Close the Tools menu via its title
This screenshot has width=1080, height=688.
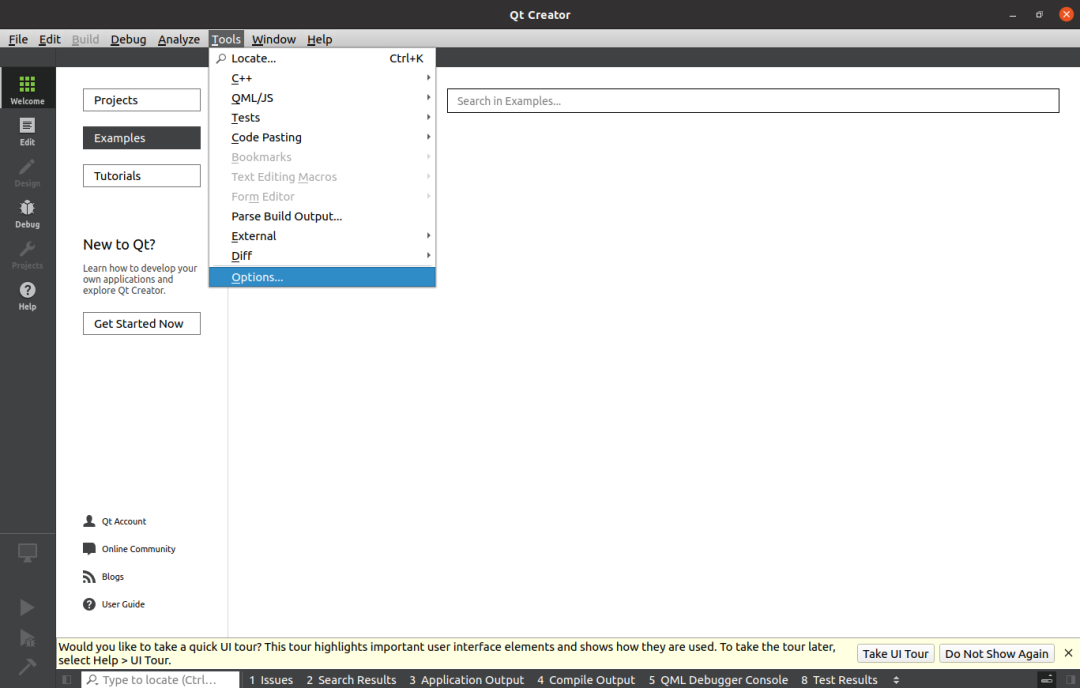pyautogui.click(x=226, y=39)
